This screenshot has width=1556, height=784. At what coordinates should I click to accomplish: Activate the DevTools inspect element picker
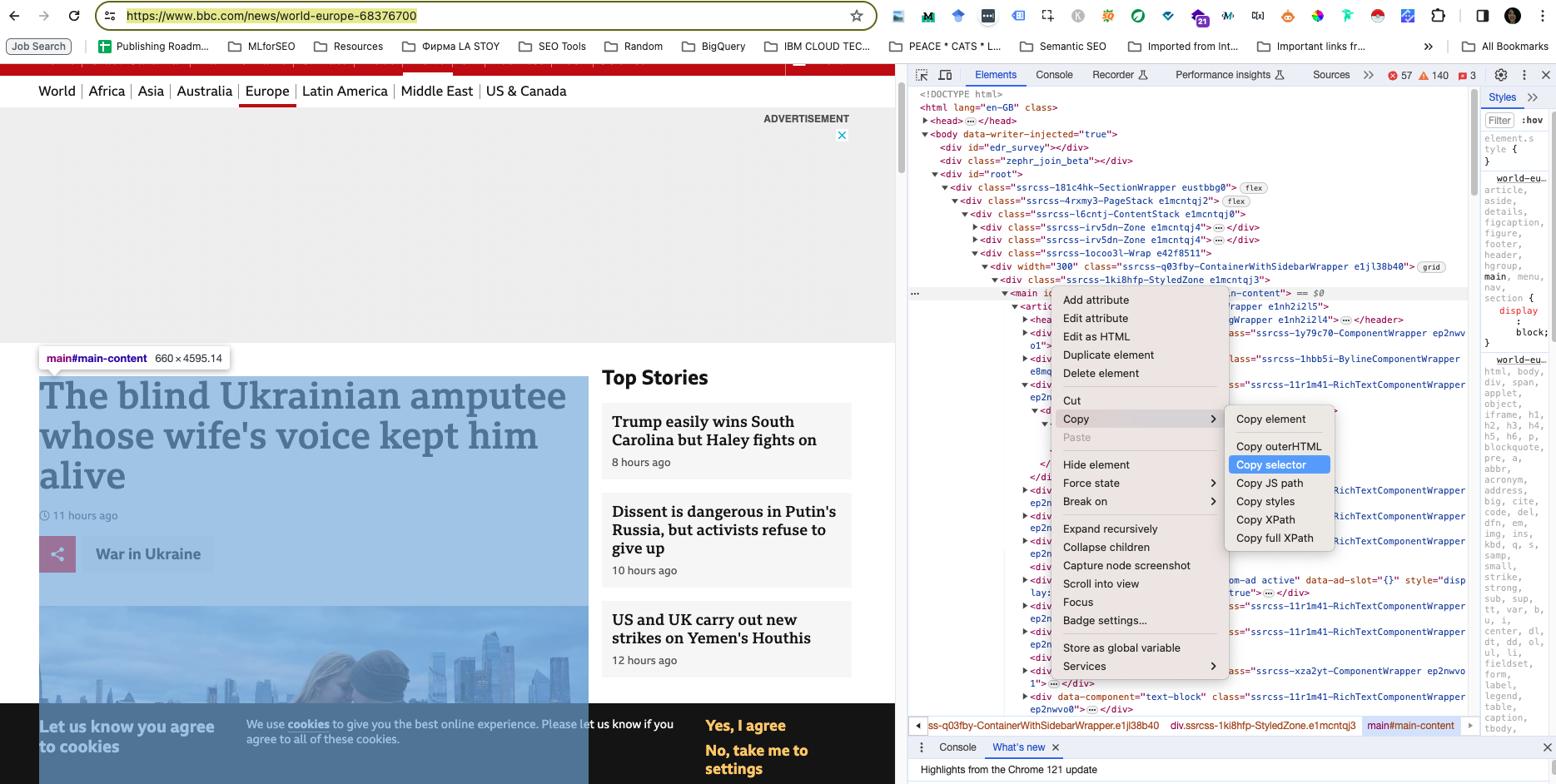tap(922, 75)
